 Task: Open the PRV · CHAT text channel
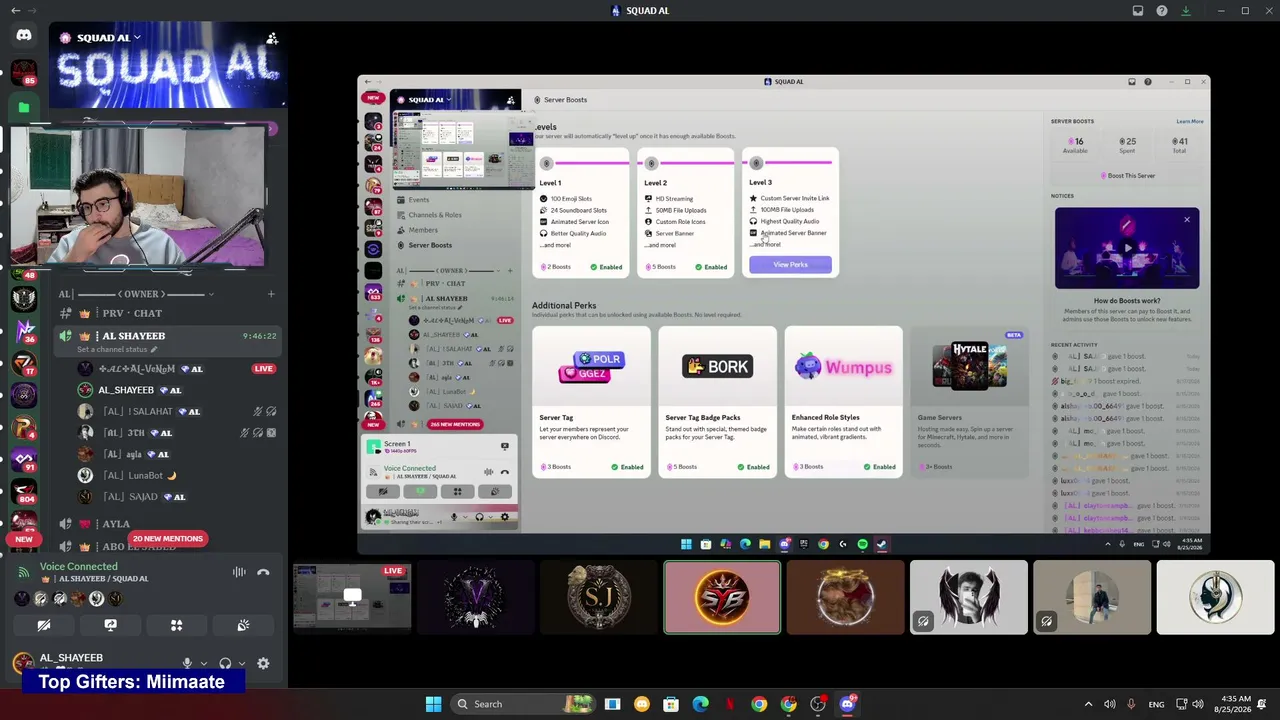point(168,313)
